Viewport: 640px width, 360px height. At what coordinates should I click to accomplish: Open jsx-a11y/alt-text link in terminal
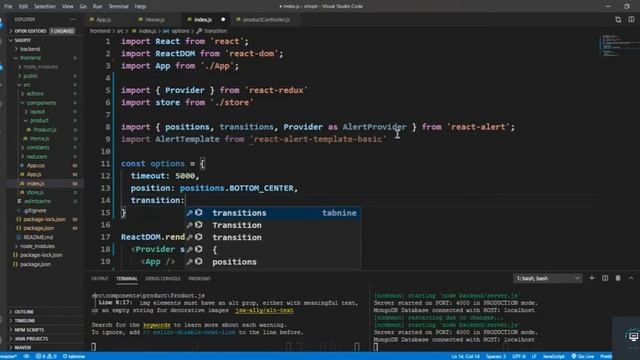pos(264,311)
